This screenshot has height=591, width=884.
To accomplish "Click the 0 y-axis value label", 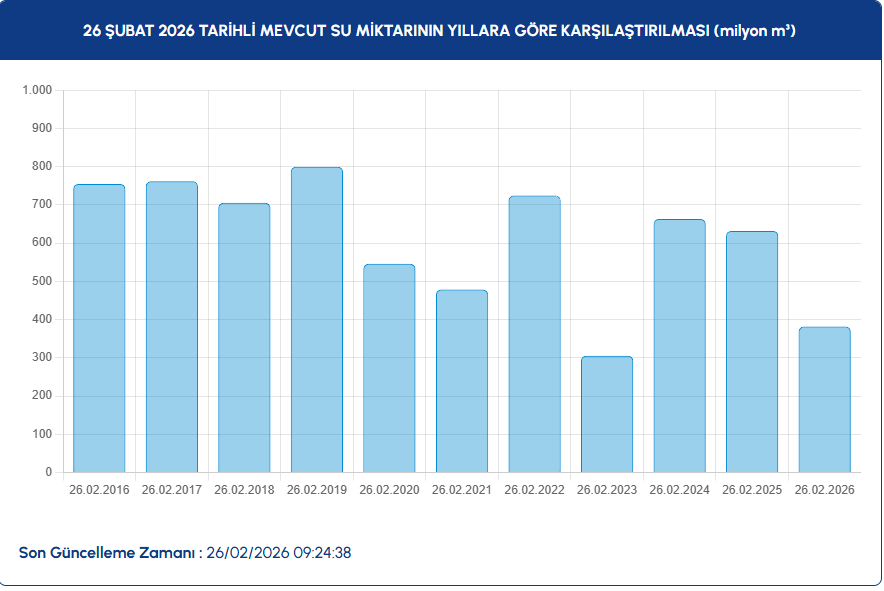I will [47, 472].
